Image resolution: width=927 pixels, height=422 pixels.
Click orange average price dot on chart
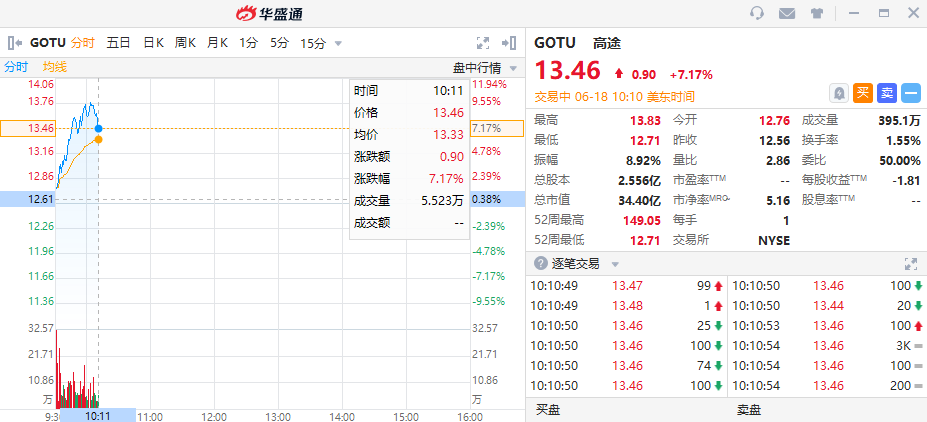tap(98, 139)
